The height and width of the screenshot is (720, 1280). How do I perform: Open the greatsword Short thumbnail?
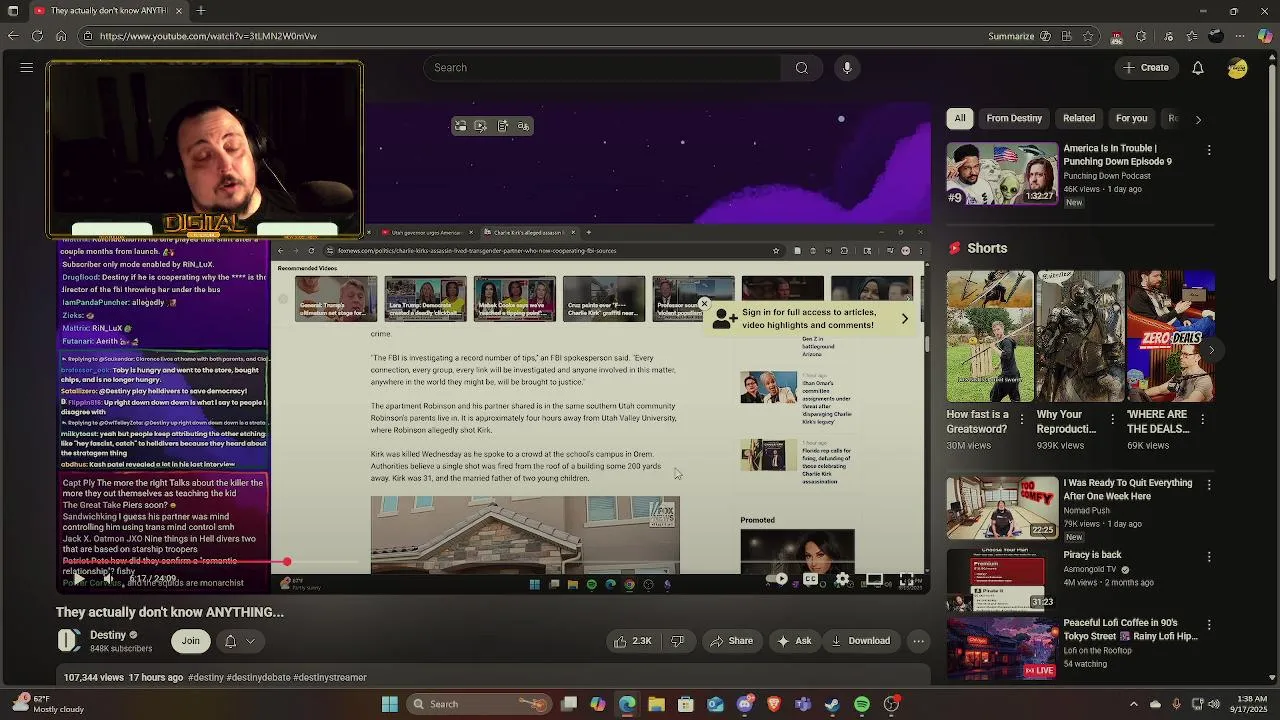click(990, 336)
